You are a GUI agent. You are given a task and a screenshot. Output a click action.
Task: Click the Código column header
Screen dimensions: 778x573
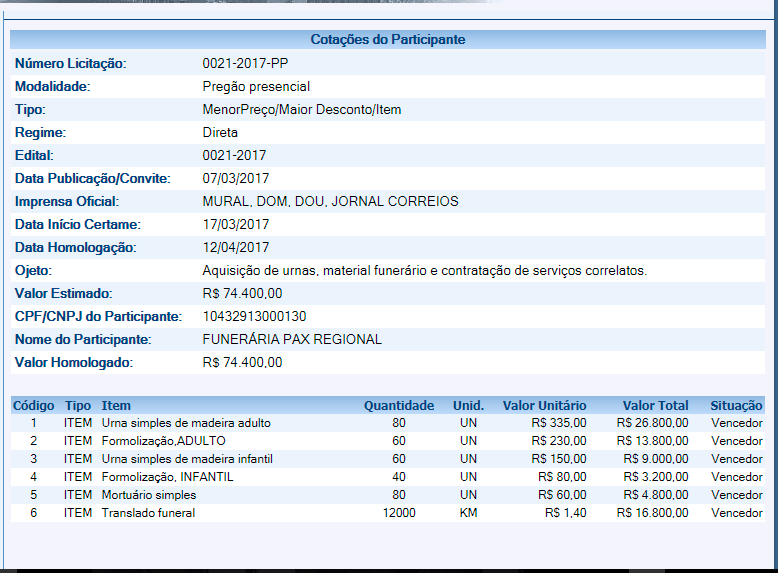[33, 406]
